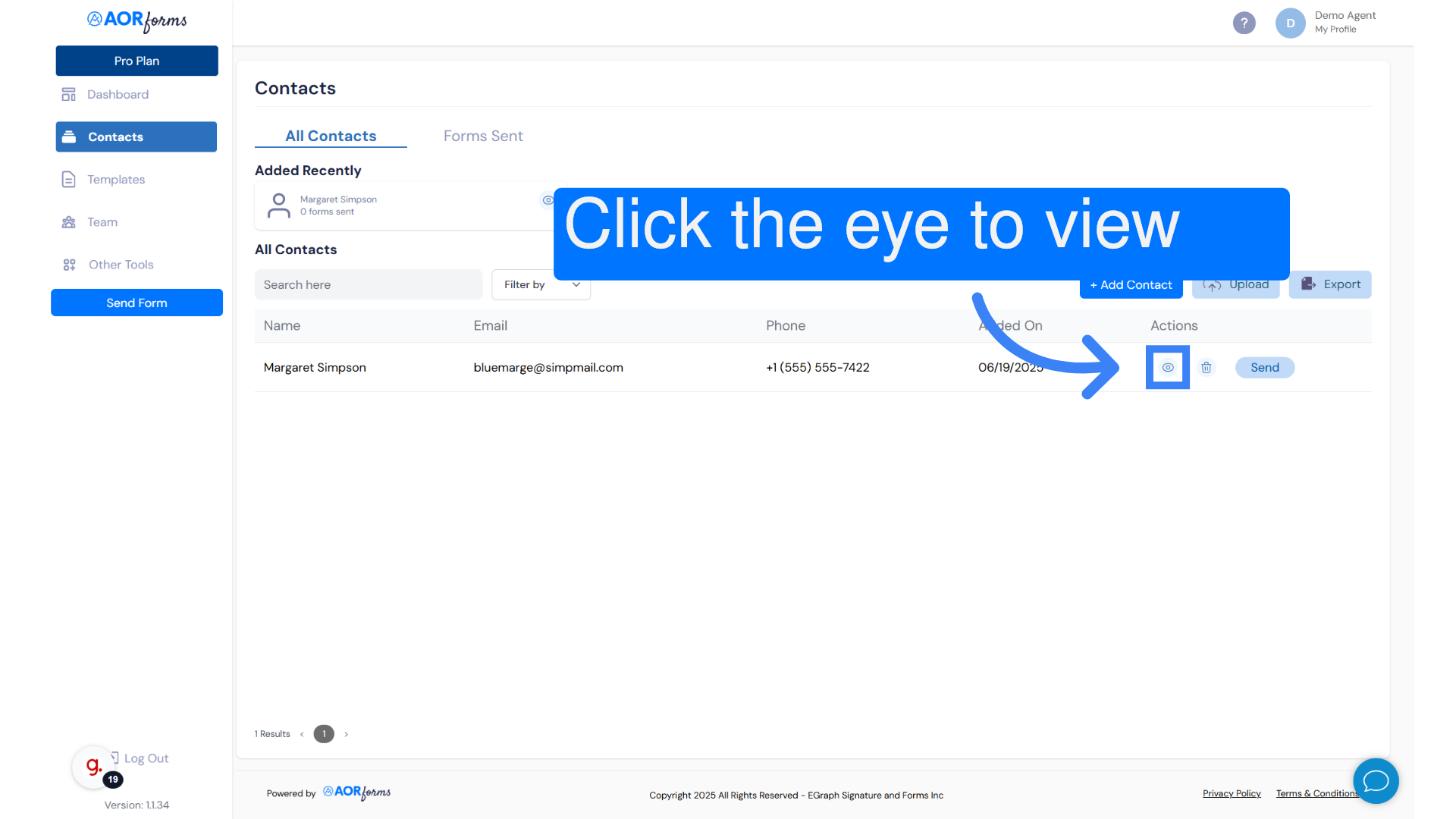The image size is (1456, 819).
Task: Open the chat support bubble
Action: pyautogui.click(x=1376, y=780)
